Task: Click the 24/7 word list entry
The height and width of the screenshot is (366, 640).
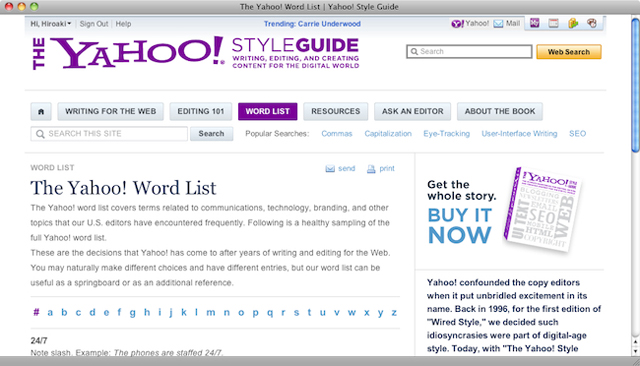Action: tap(39, 341)
